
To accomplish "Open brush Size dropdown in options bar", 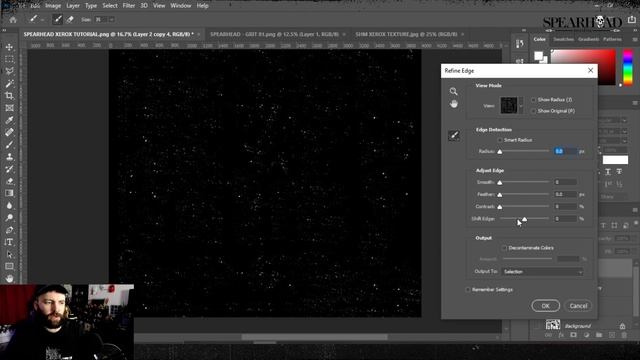I will pos(111,20).
